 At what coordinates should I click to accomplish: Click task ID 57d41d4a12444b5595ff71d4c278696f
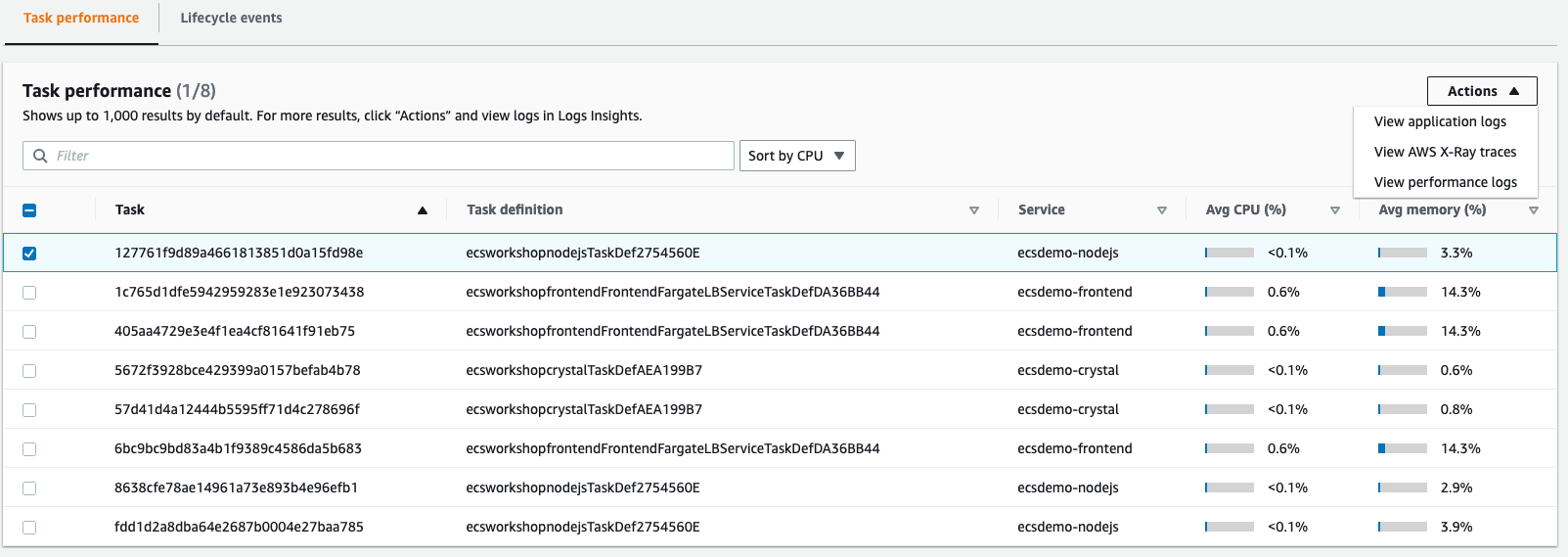click(x=237, y=409)
